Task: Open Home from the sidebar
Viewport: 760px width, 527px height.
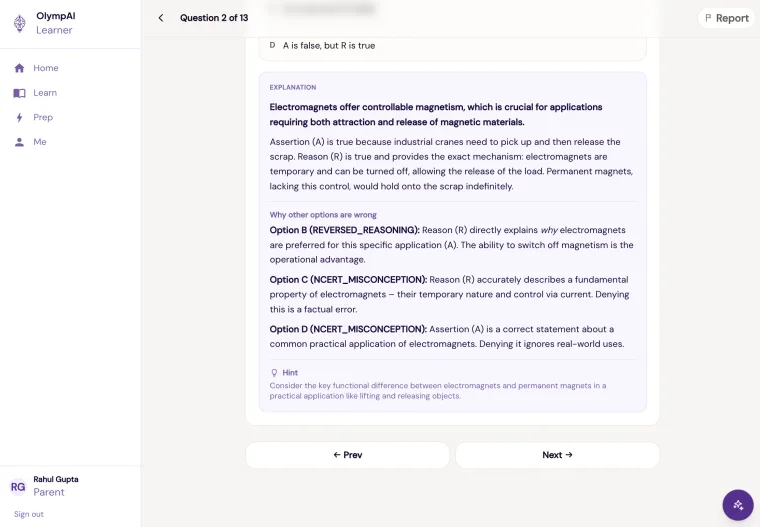Action: tap(46, 68)
